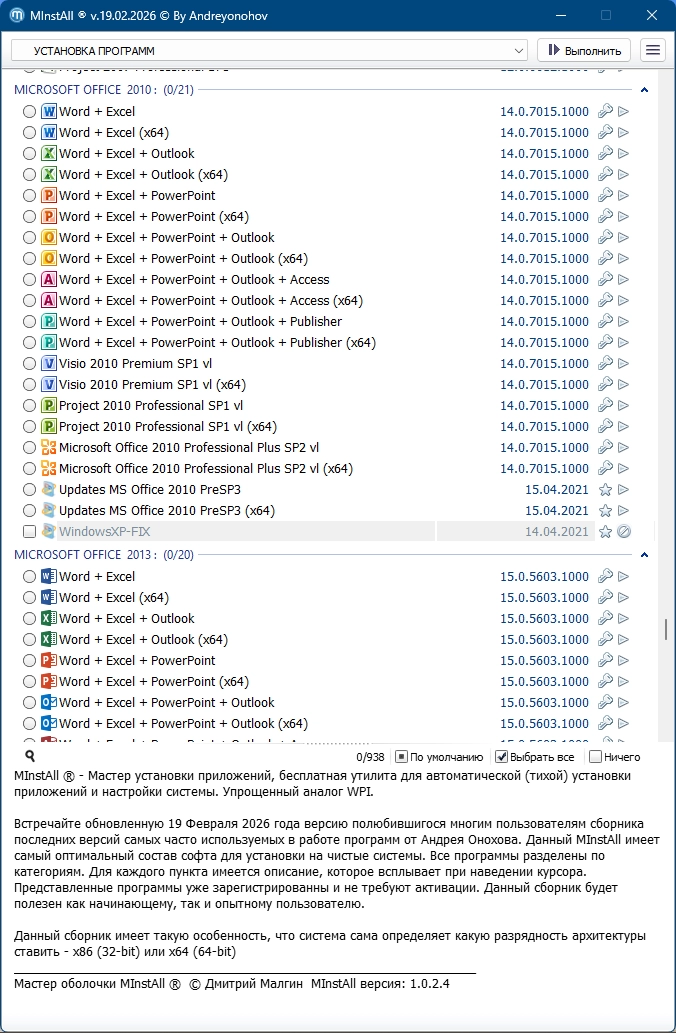Click key icon for Office 2010 Word + Excel + Outlook
This screenshot has height=1033, width=676.
[605, 154]
